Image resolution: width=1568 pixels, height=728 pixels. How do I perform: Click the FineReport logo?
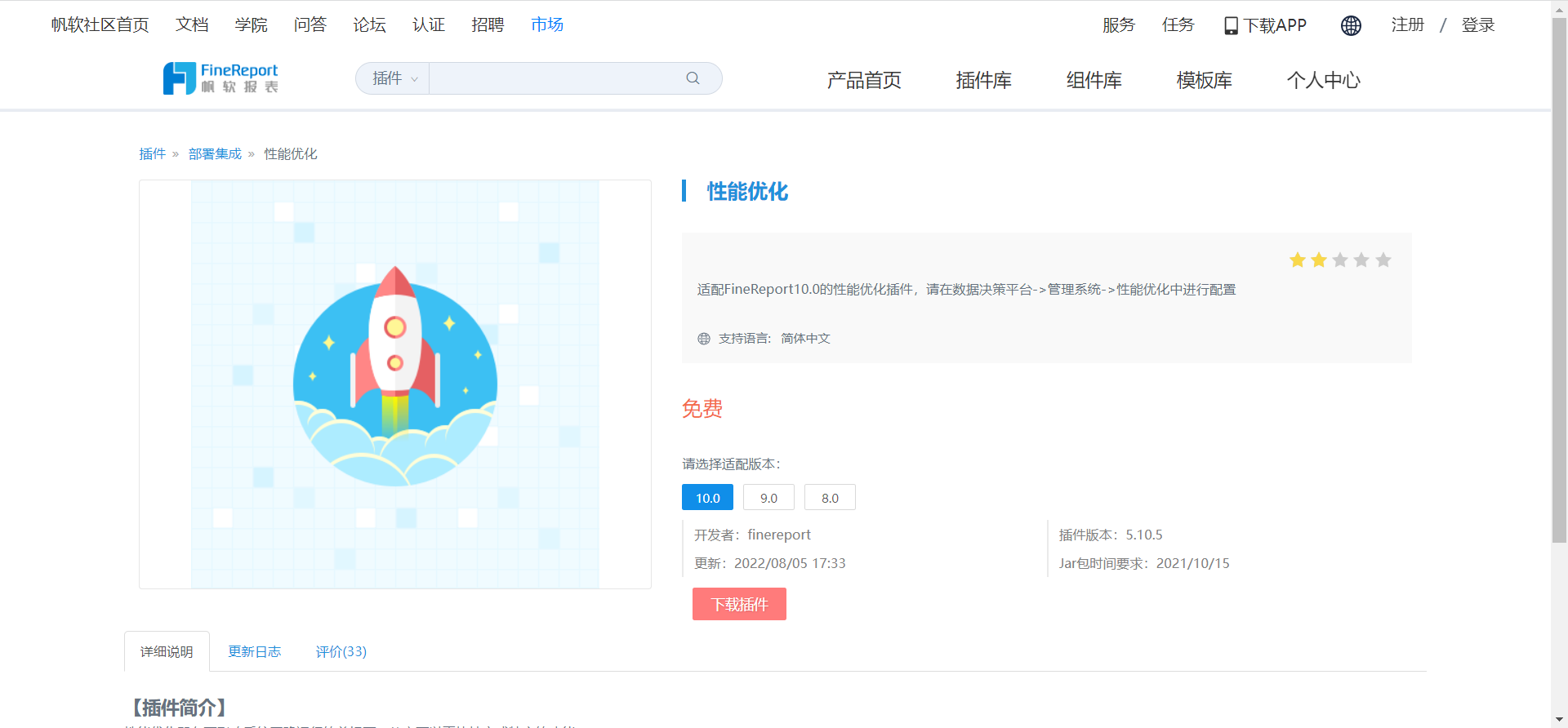point(220,78)
